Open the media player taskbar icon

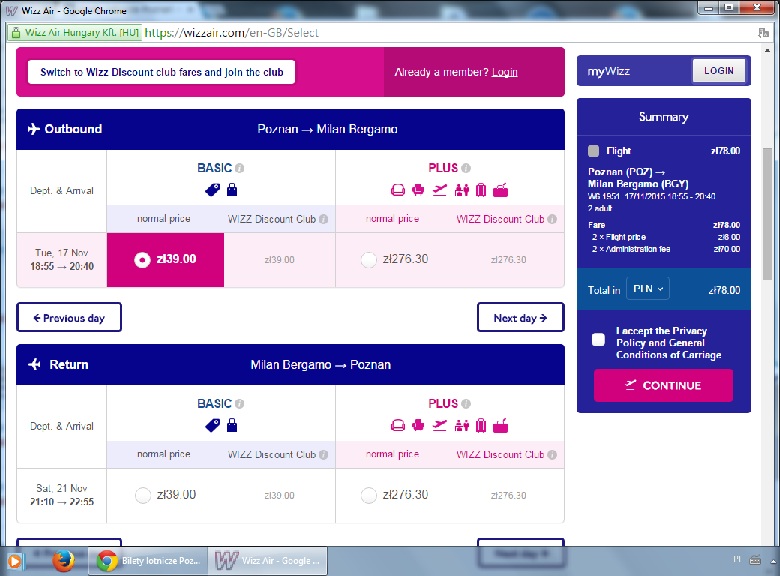tap(13, 562)
